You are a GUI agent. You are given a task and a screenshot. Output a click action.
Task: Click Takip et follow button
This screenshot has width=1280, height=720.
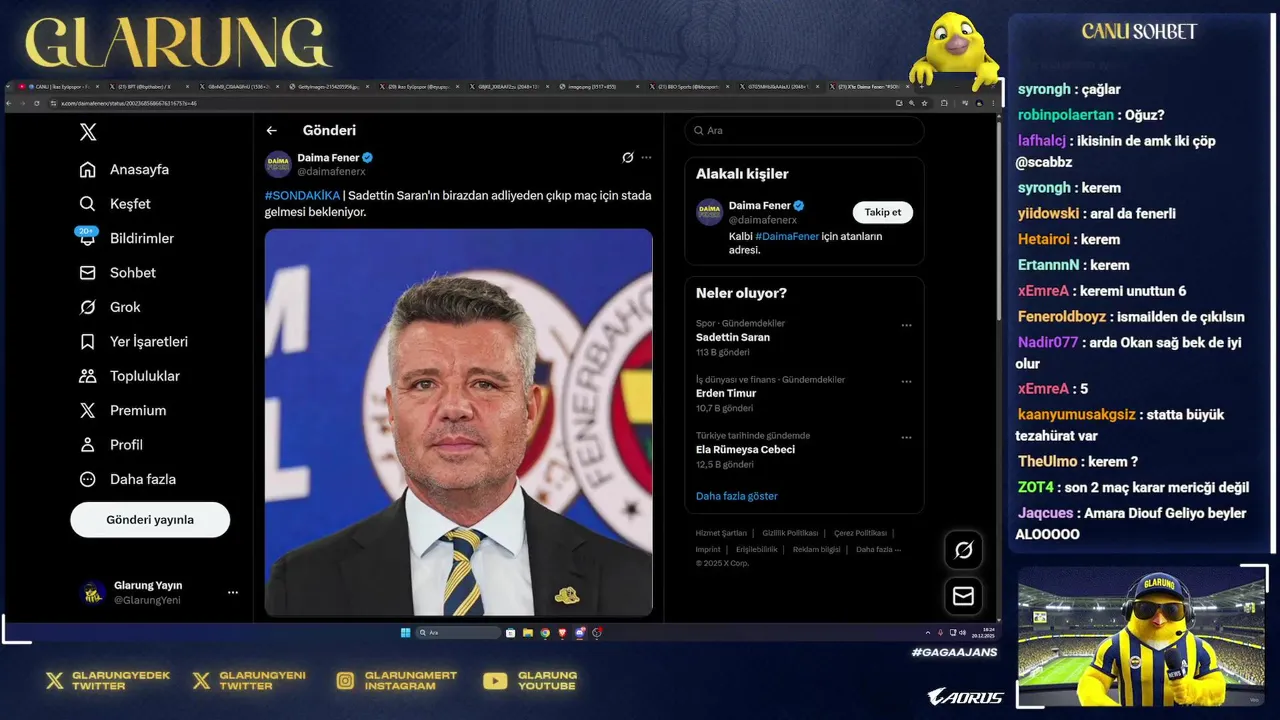[883, 212]
